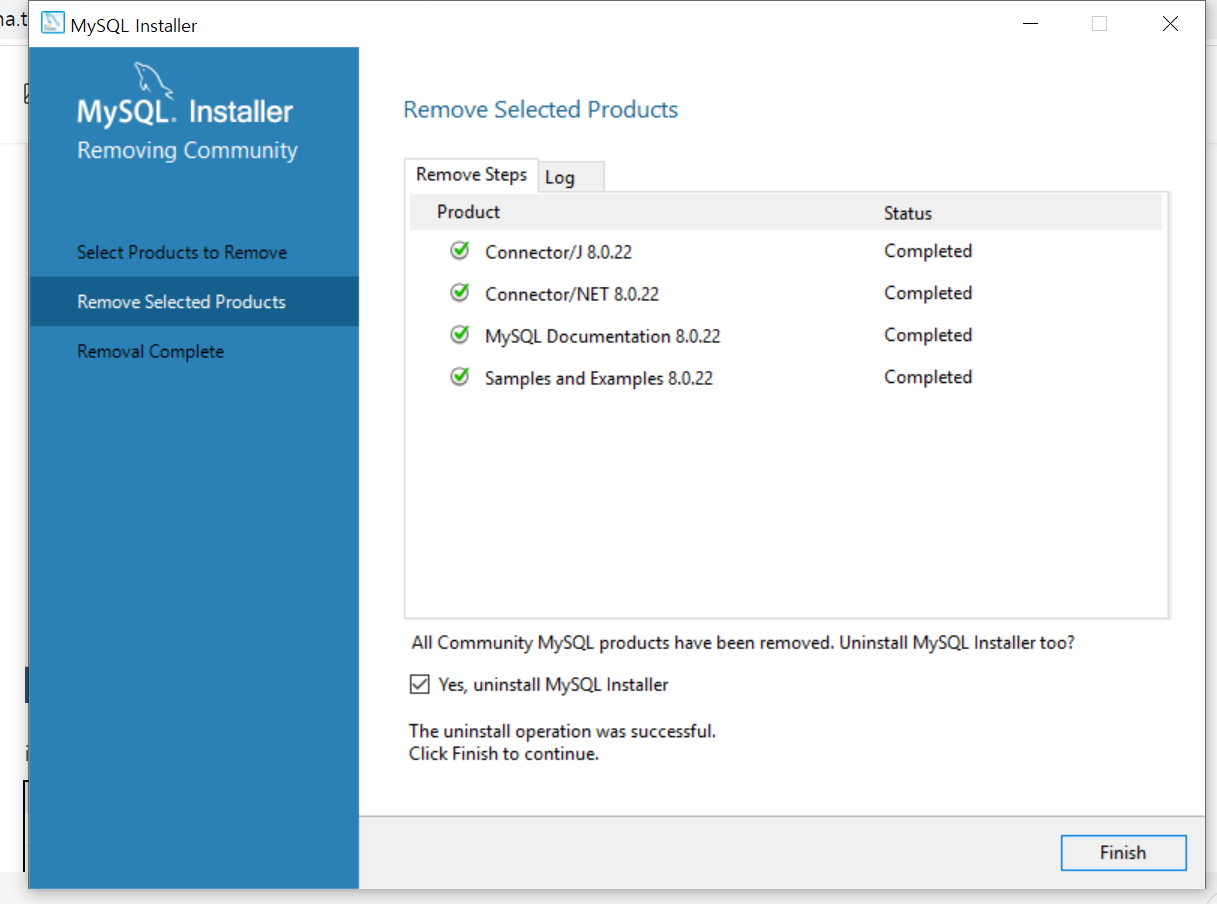Click Completed status for Samples and Examples
The width and height of the screenshot is (1217, 904).
click(928, 377)
